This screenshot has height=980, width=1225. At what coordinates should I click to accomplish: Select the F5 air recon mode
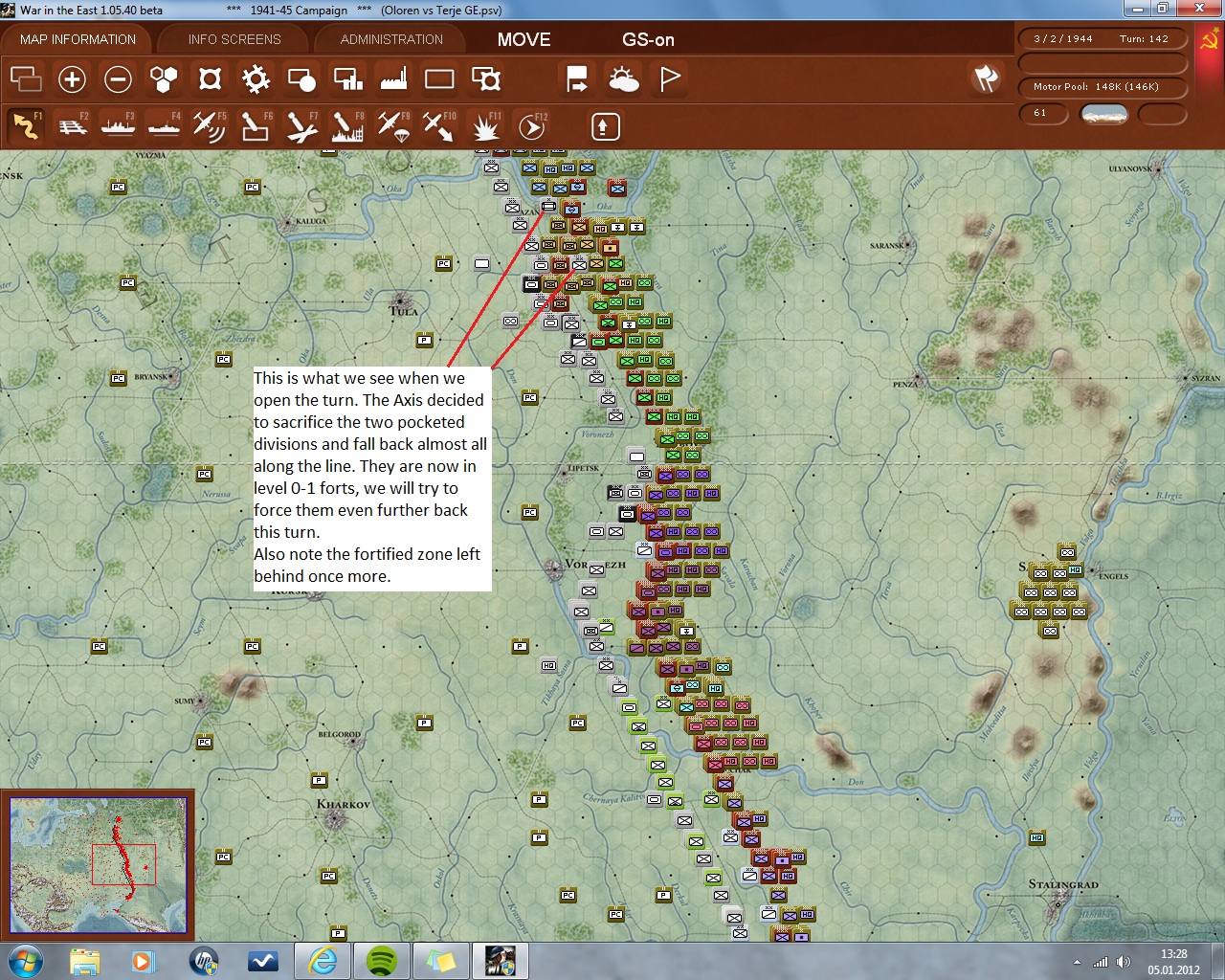click(211, 125)
